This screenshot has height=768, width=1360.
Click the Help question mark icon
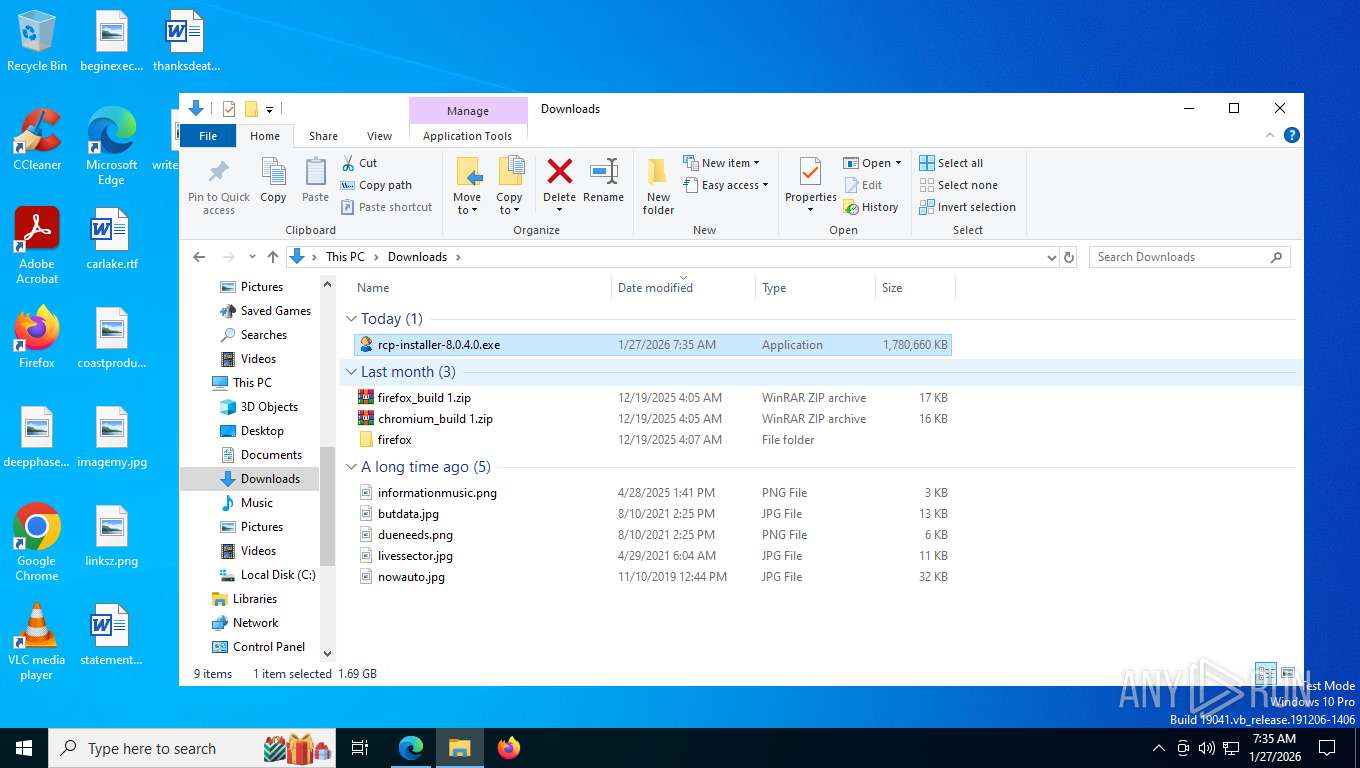point(1292,135)
